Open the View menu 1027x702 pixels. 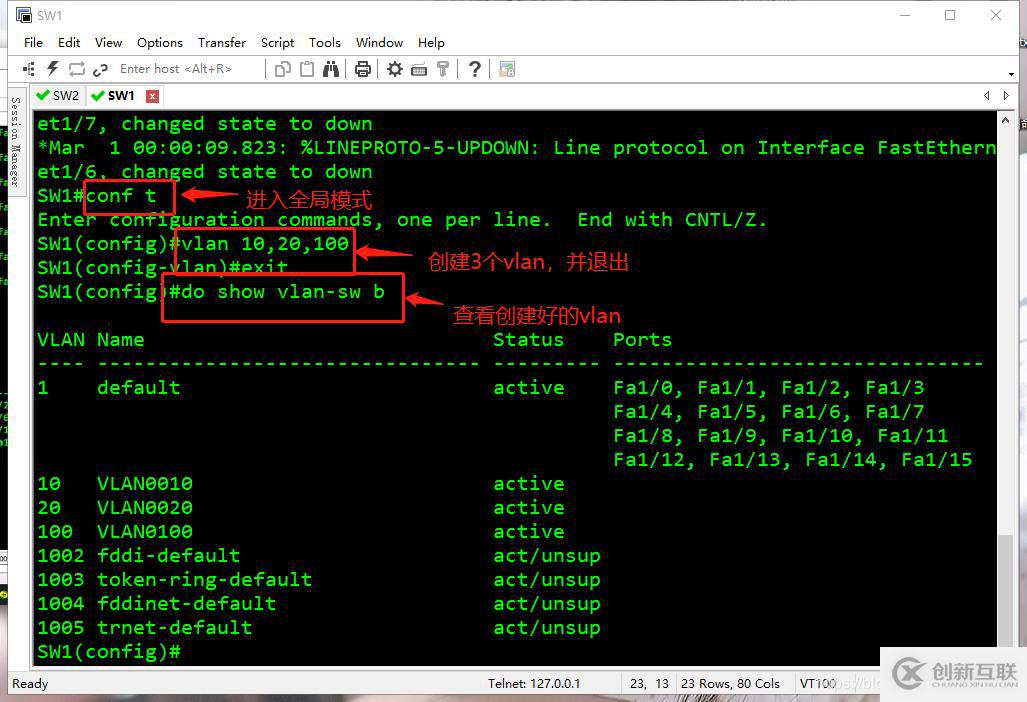(x=108, y=43)
